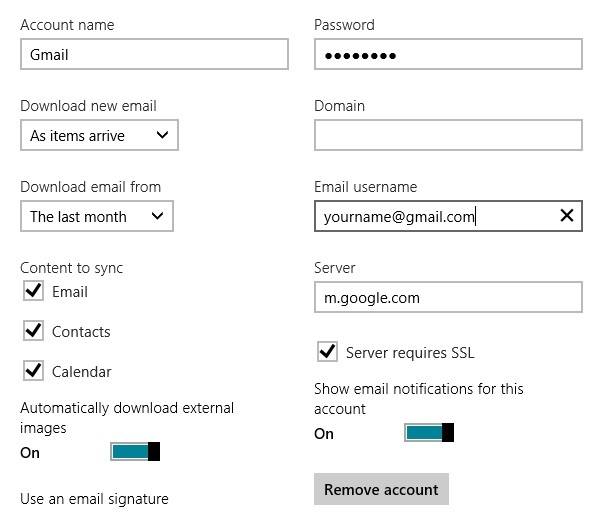Click the Email label under Content to sync
610x518 pixels.
coord(70,292)
